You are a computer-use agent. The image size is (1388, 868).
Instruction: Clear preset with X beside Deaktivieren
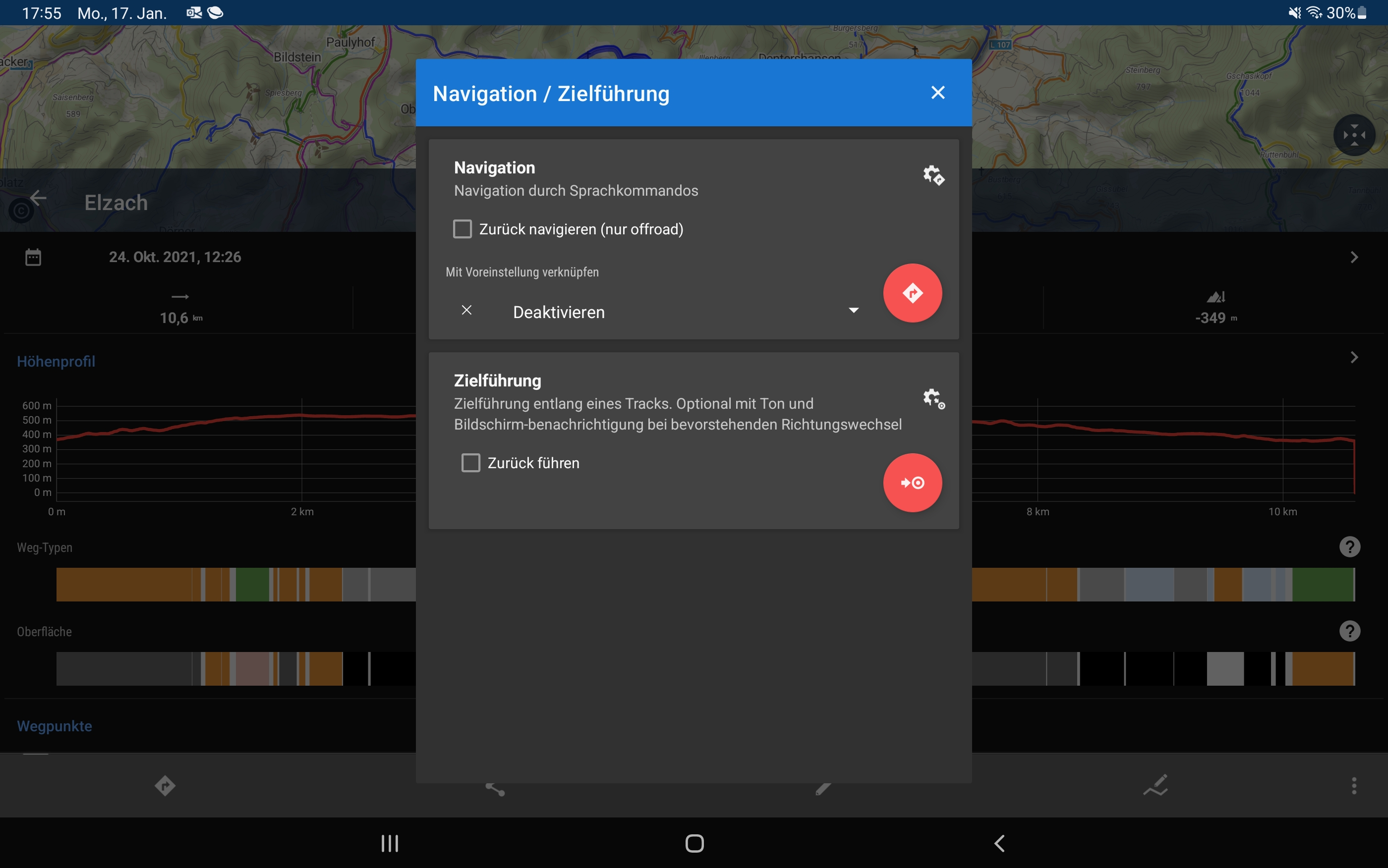pyautogui.click(x=466, y=311)
